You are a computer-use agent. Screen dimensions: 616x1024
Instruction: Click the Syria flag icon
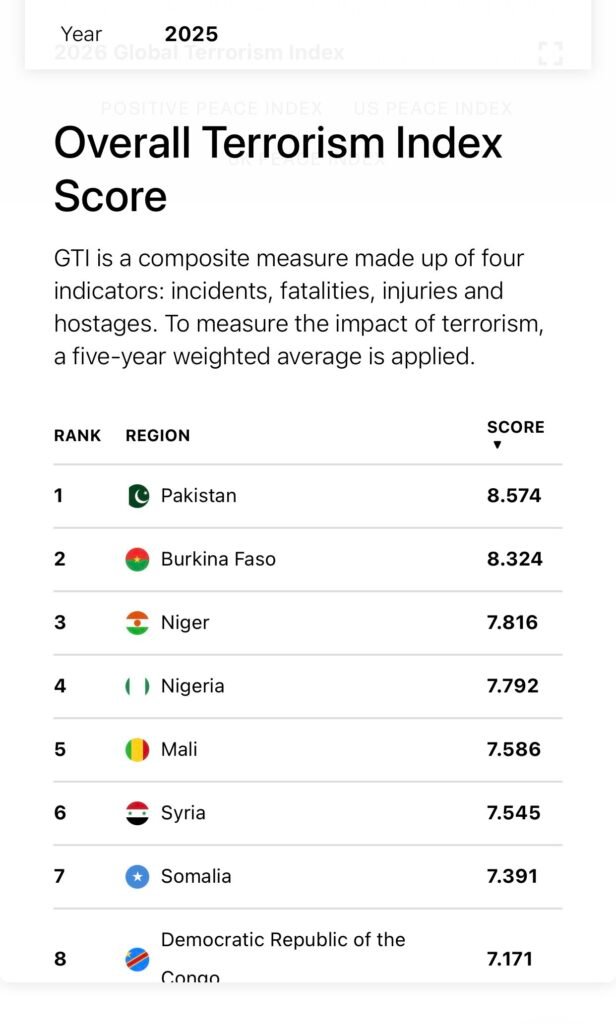(x=138, y=813)
